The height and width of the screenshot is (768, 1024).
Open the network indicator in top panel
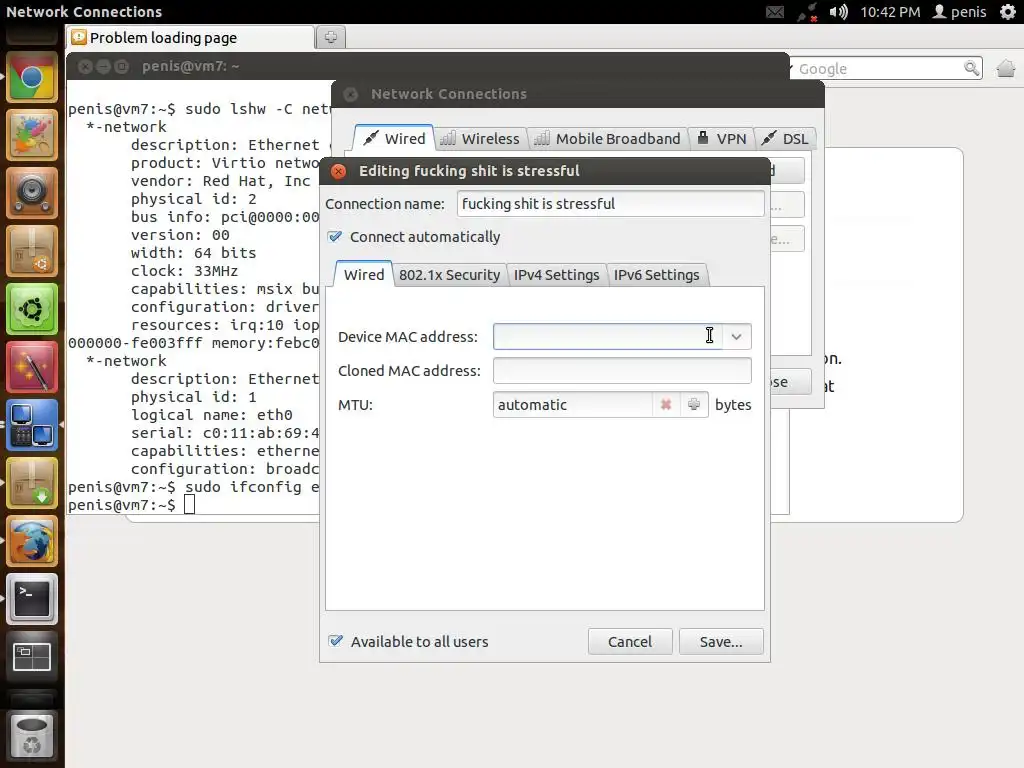[807, 12]
